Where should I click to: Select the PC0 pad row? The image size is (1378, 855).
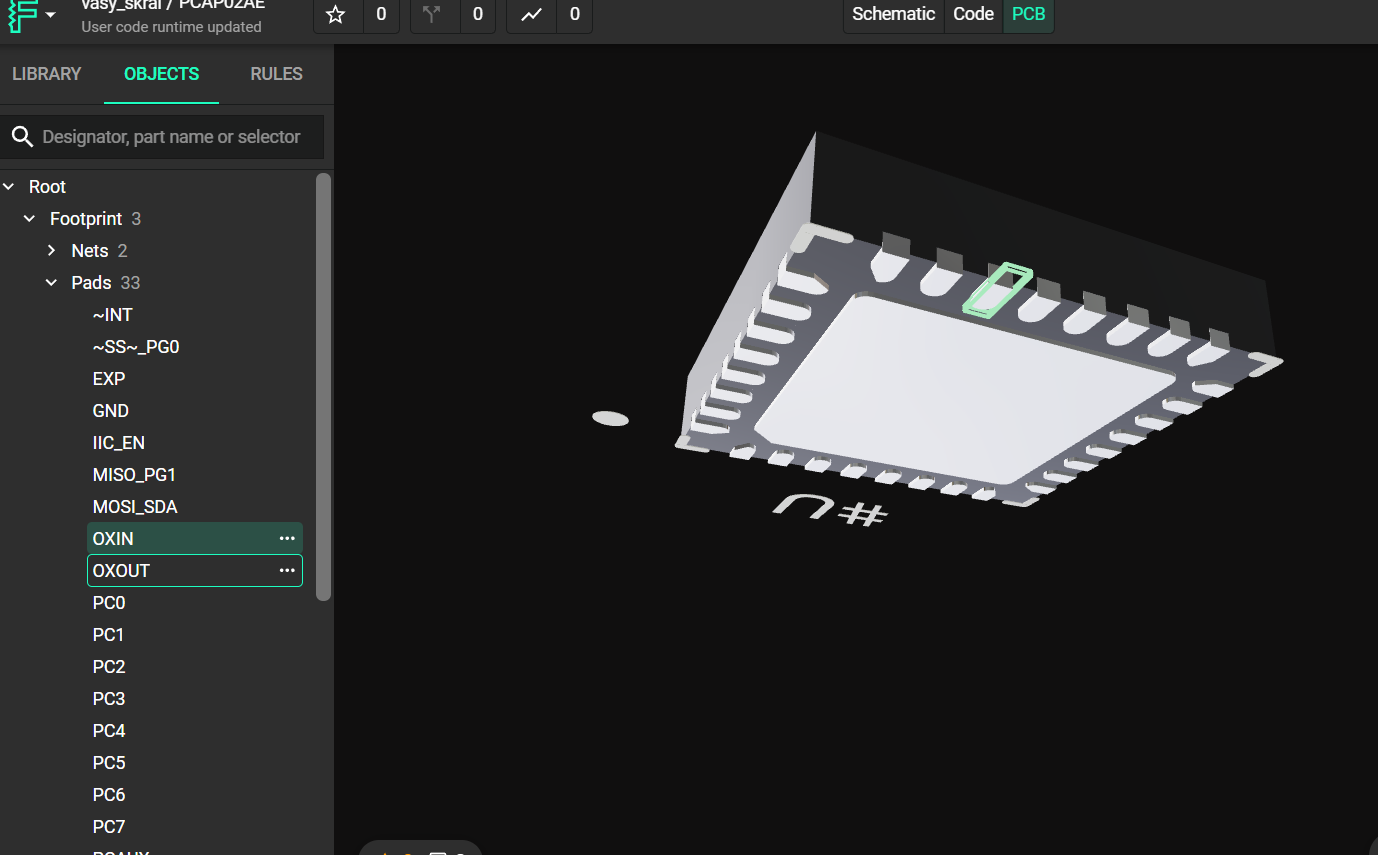click(x=195, y=603)
